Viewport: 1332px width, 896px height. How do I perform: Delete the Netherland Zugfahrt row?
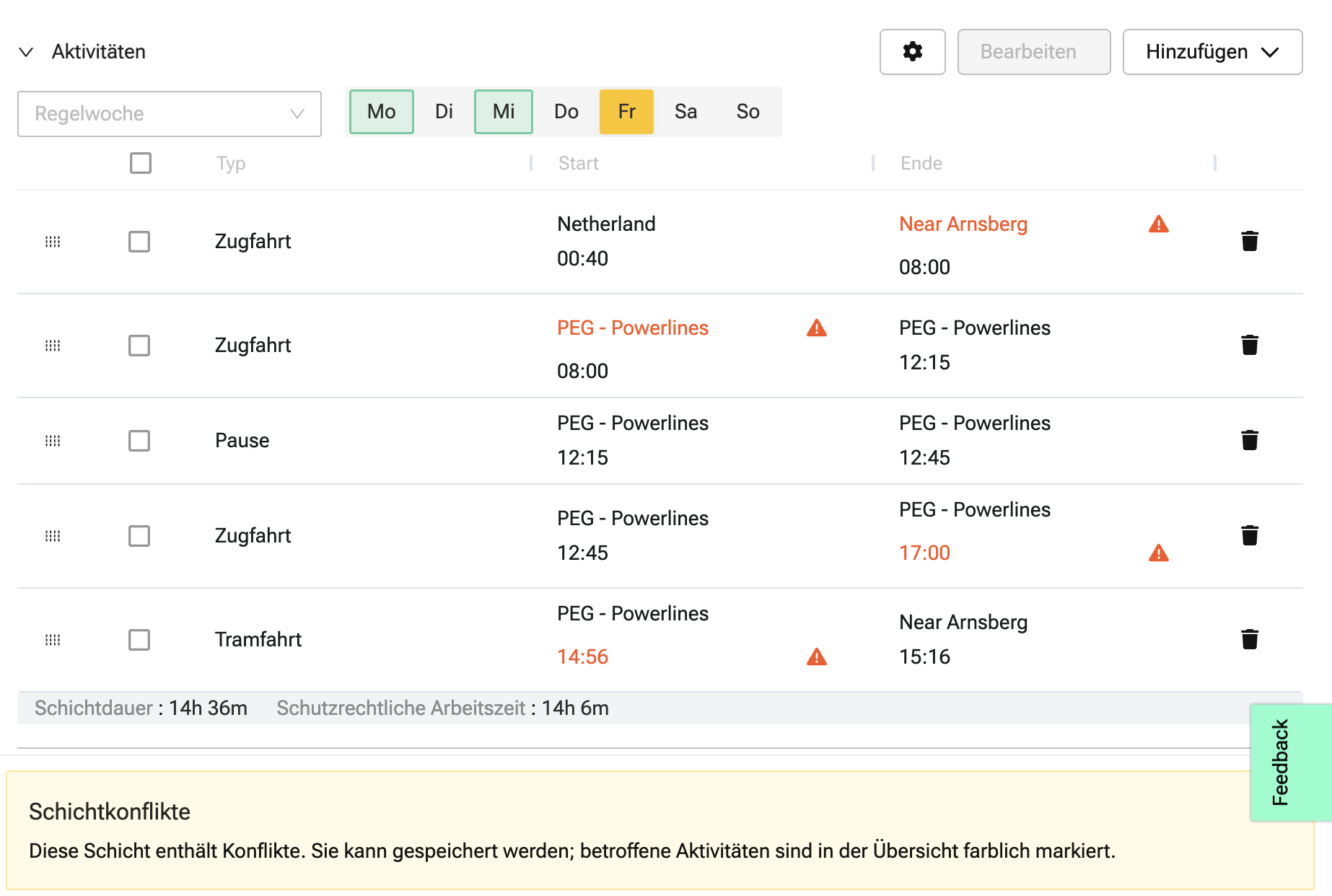click(x=1249, y=241)
